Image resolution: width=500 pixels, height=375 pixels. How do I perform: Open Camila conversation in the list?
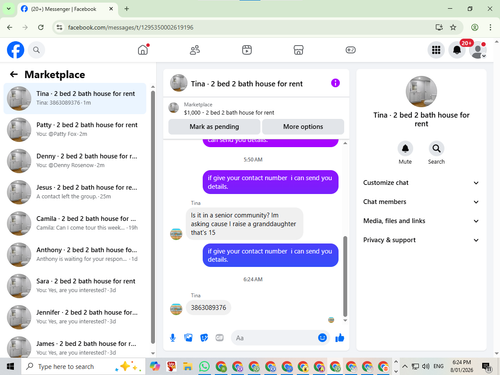tap(75, 223)
